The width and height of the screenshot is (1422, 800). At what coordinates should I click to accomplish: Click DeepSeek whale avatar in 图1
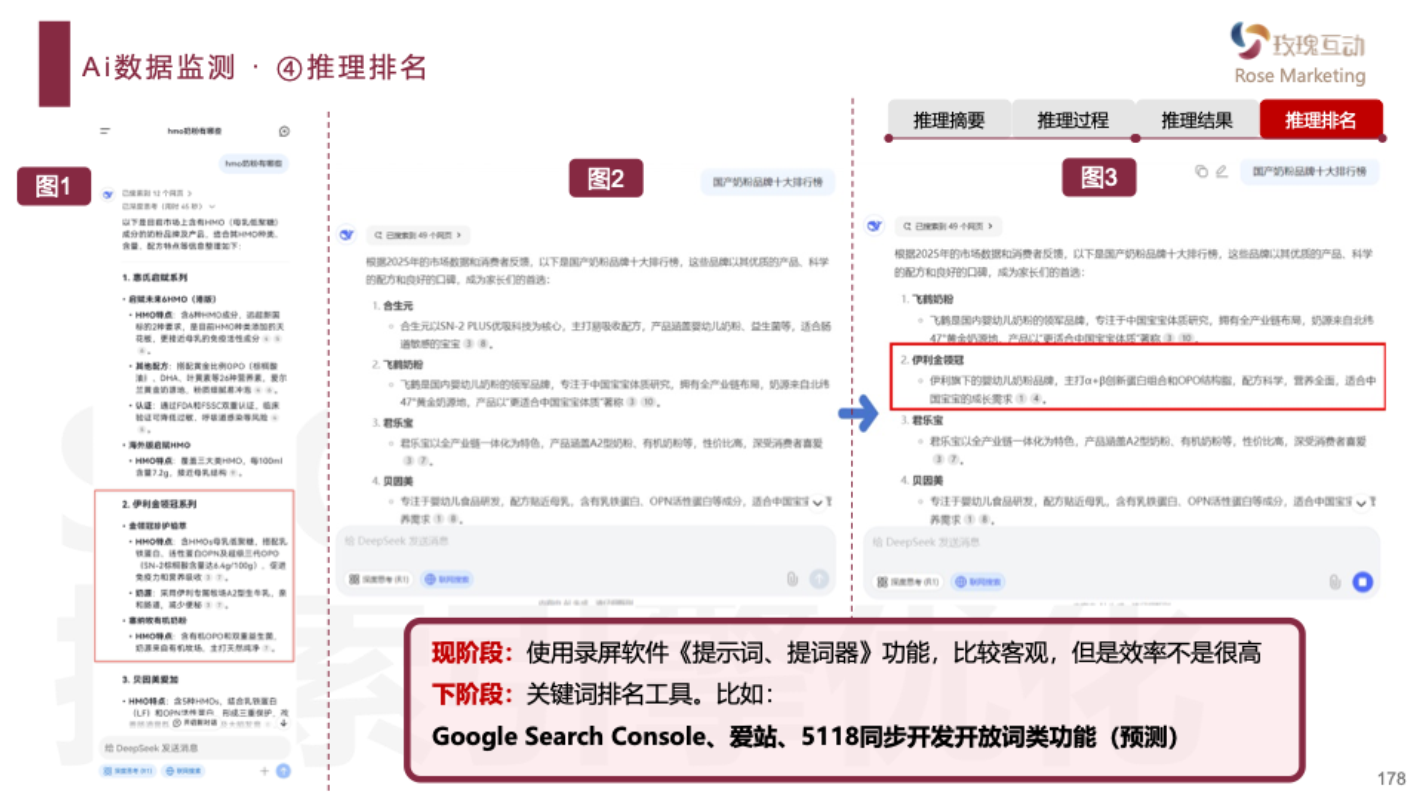[108, 194]
